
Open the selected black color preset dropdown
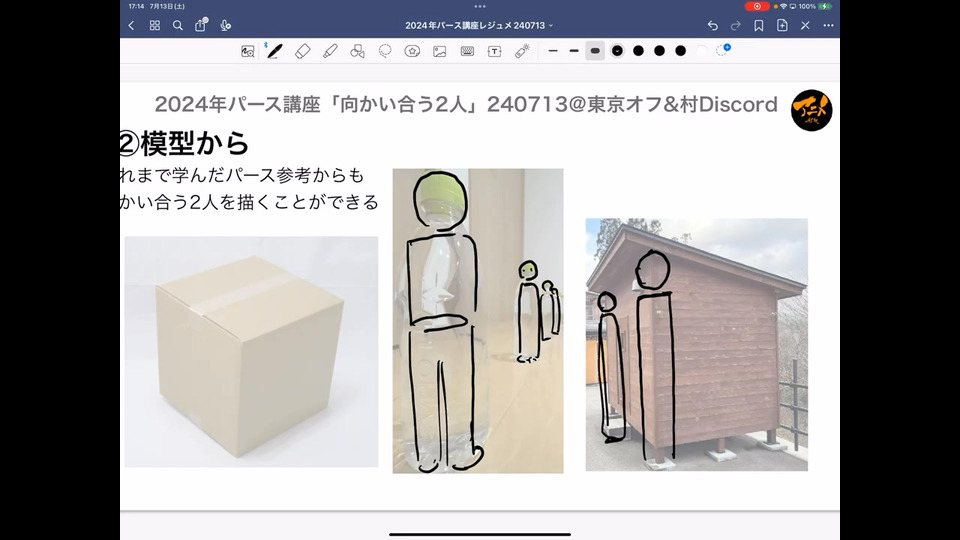(617, 51)
